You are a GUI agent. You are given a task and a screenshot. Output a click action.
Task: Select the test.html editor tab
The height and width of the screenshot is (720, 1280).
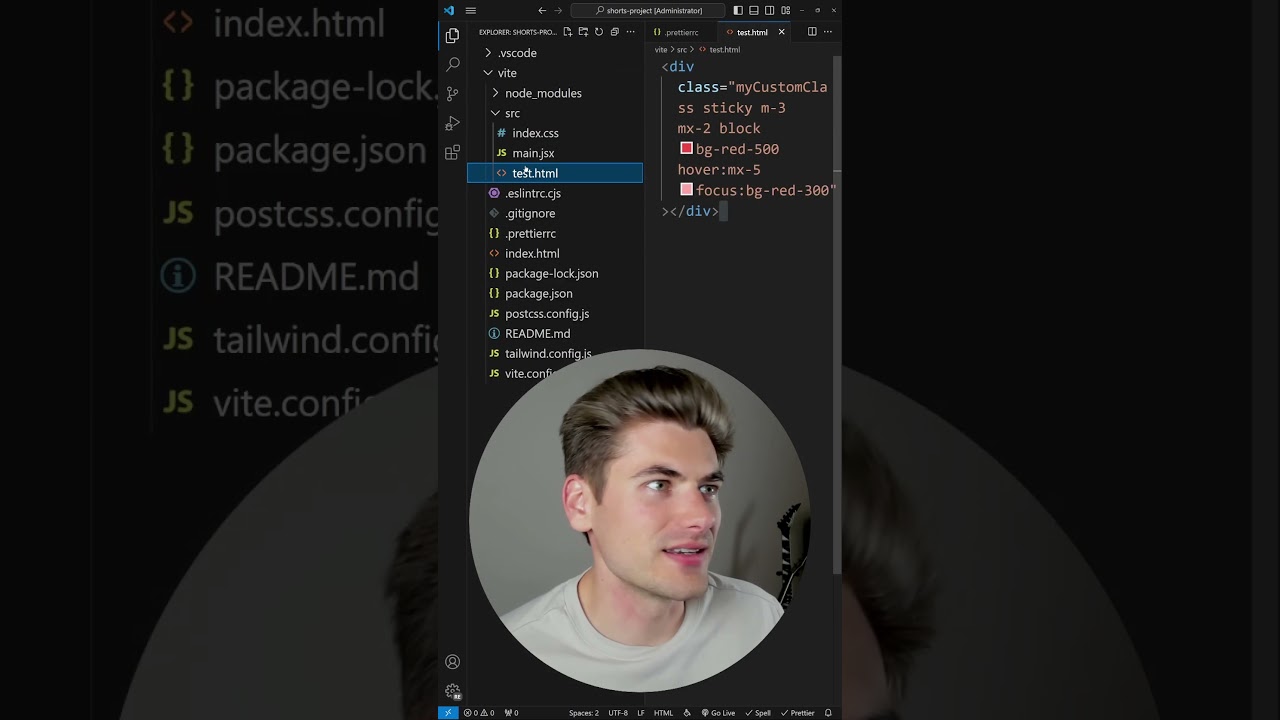click(752, 32)
